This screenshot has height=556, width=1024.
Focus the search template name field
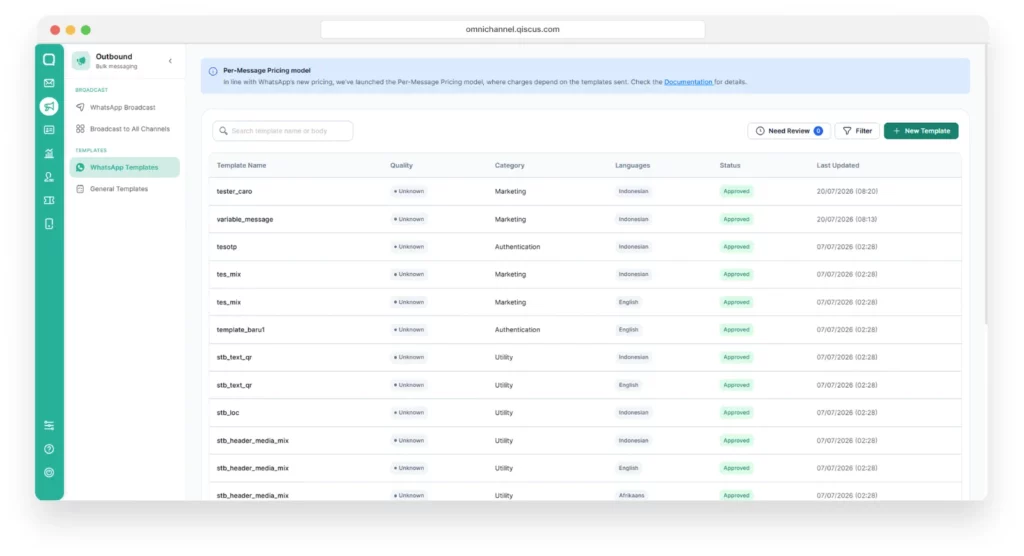tap(283, 131)
